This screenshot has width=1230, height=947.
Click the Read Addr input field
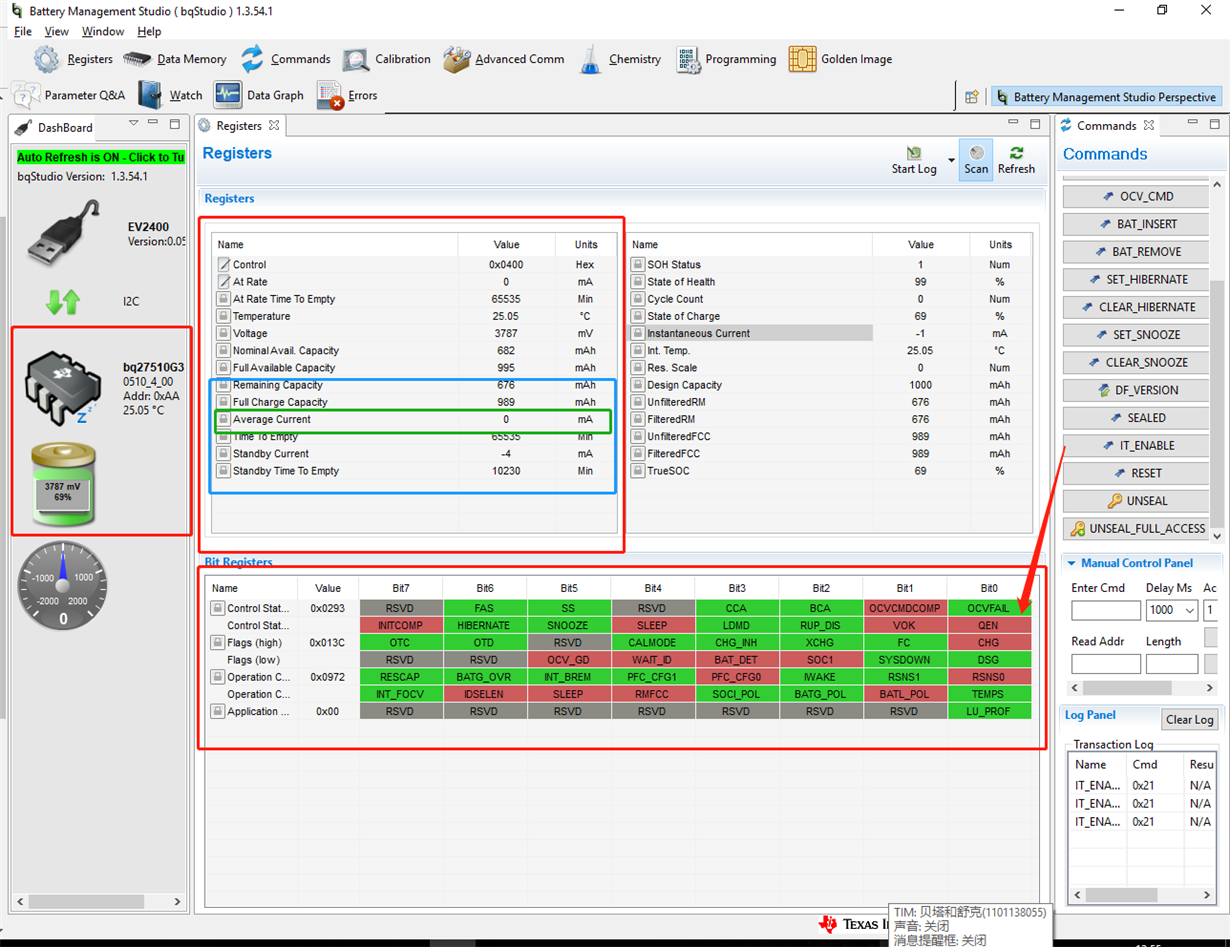1105,664
